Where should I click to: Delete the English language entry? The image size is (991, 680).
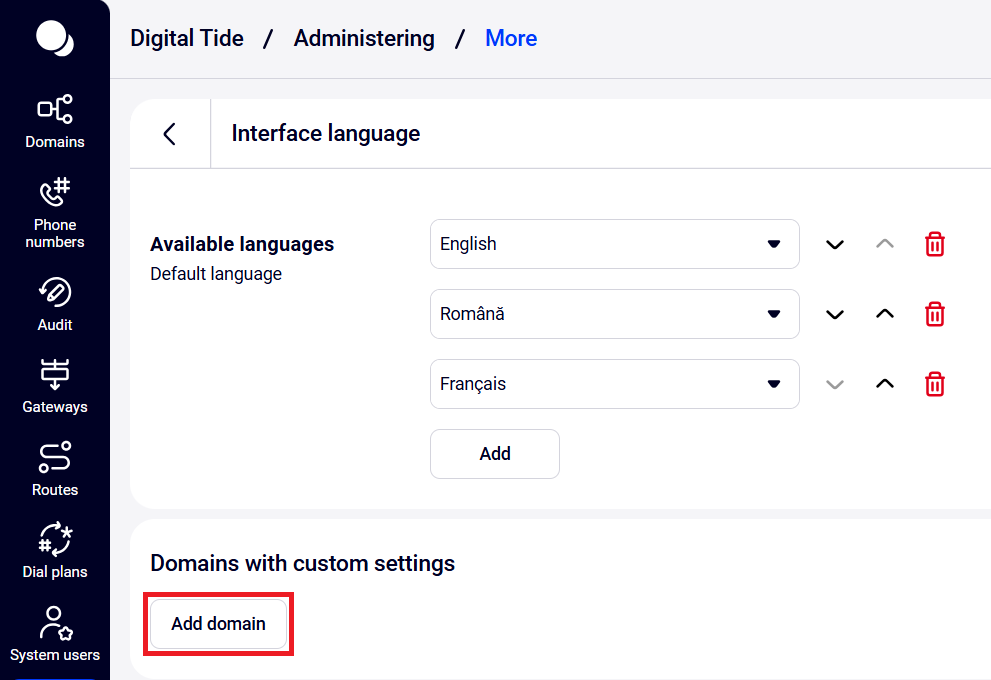pyautogui.click(x=935, y=244)
